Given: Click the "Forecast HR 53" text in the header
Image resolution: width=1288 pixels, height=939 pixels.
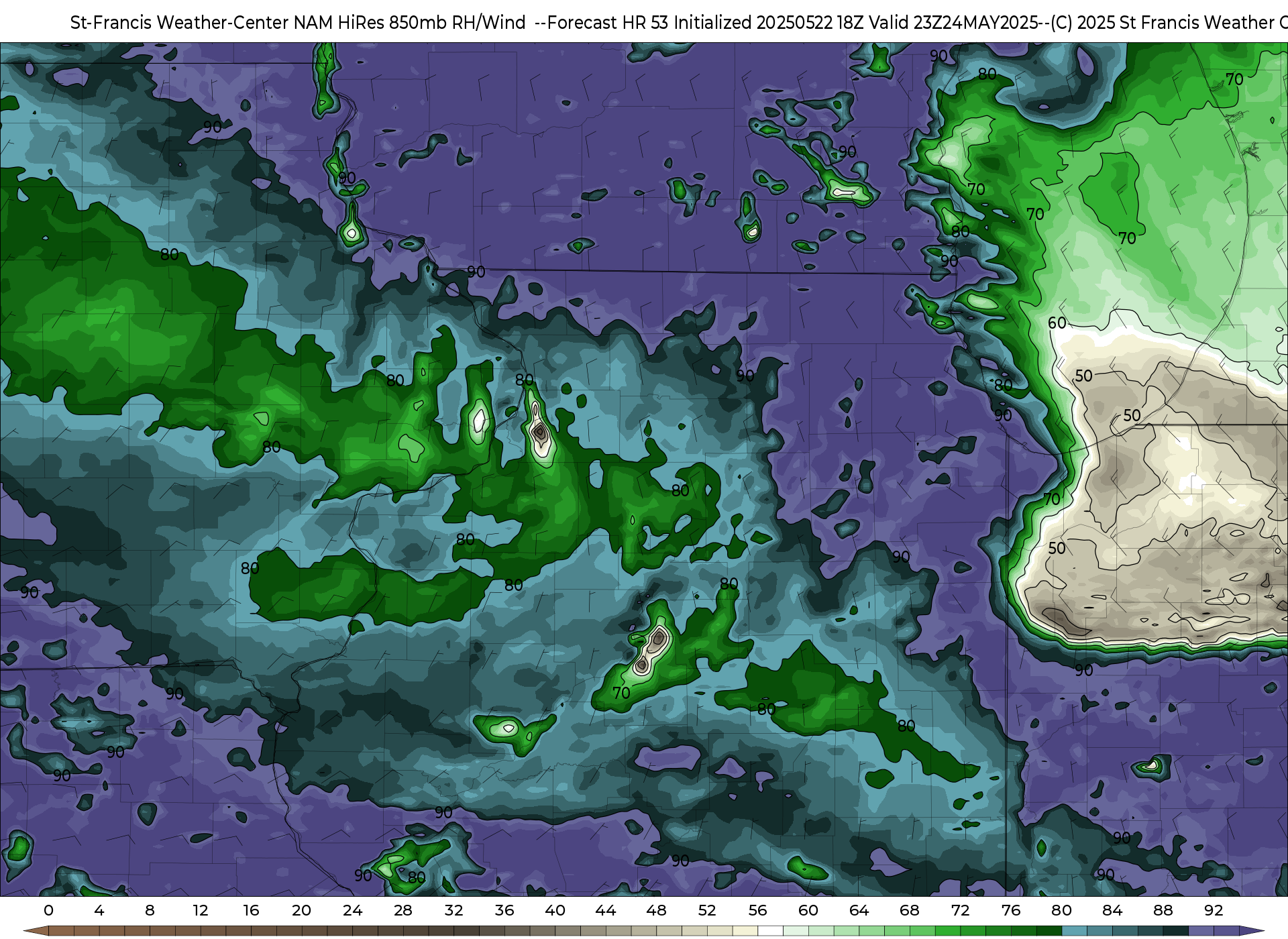Looking at the screenshot, I should pyautogui.click(x=608, y=23).
